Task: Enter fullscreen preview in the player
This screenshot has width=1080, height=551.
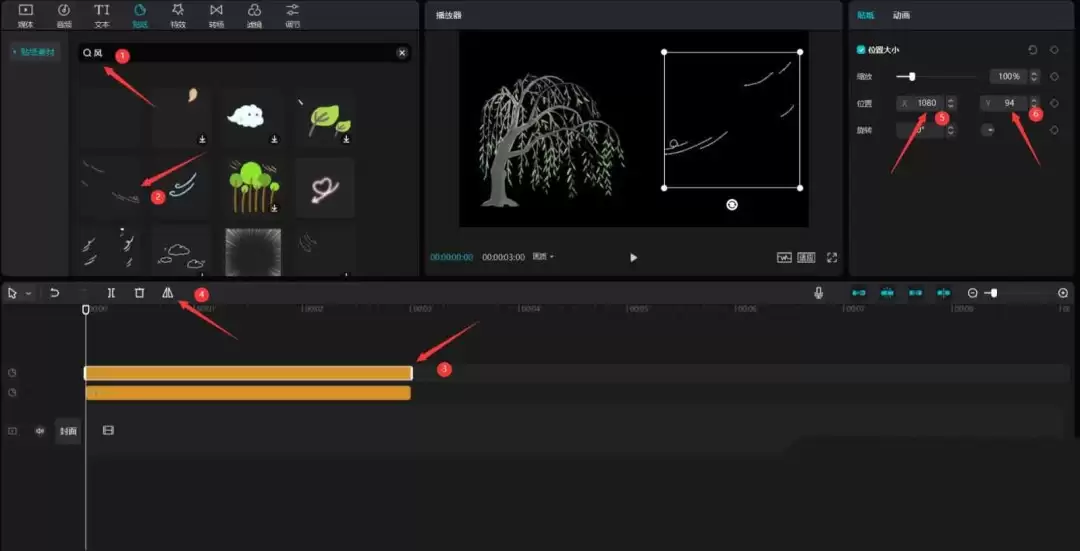Action: pos(831,257)
